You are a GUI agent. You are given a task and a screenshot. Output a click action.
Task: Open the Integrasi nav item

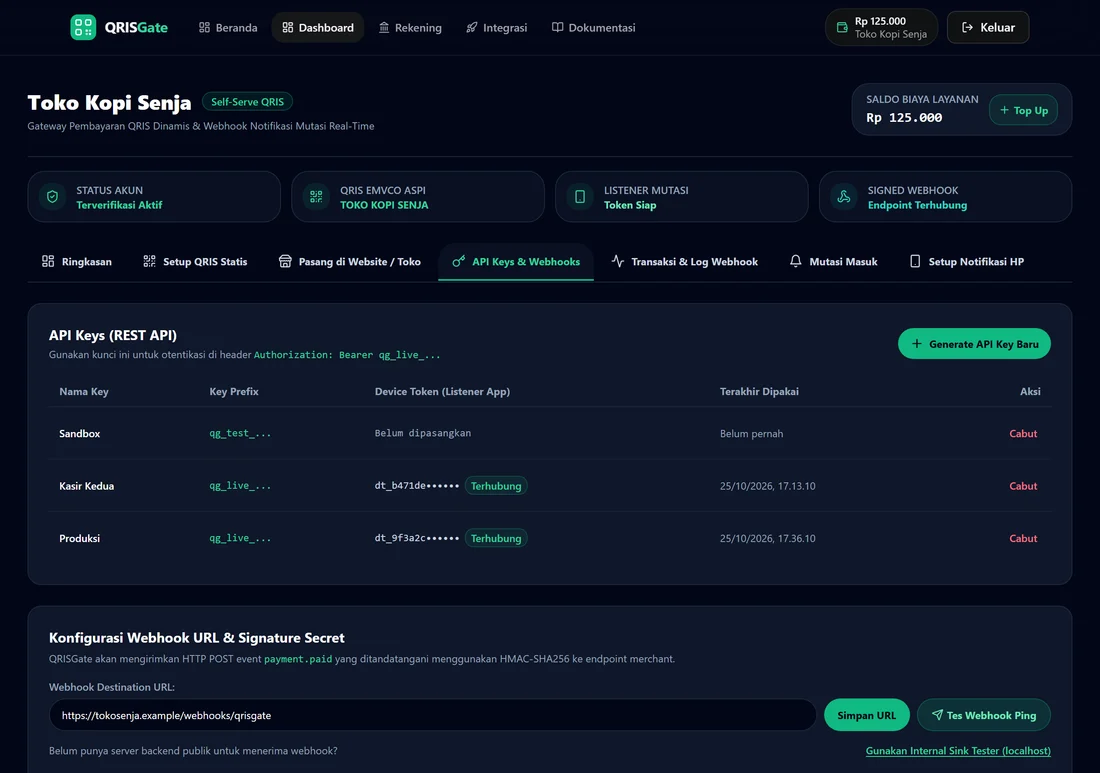point(497,27)
